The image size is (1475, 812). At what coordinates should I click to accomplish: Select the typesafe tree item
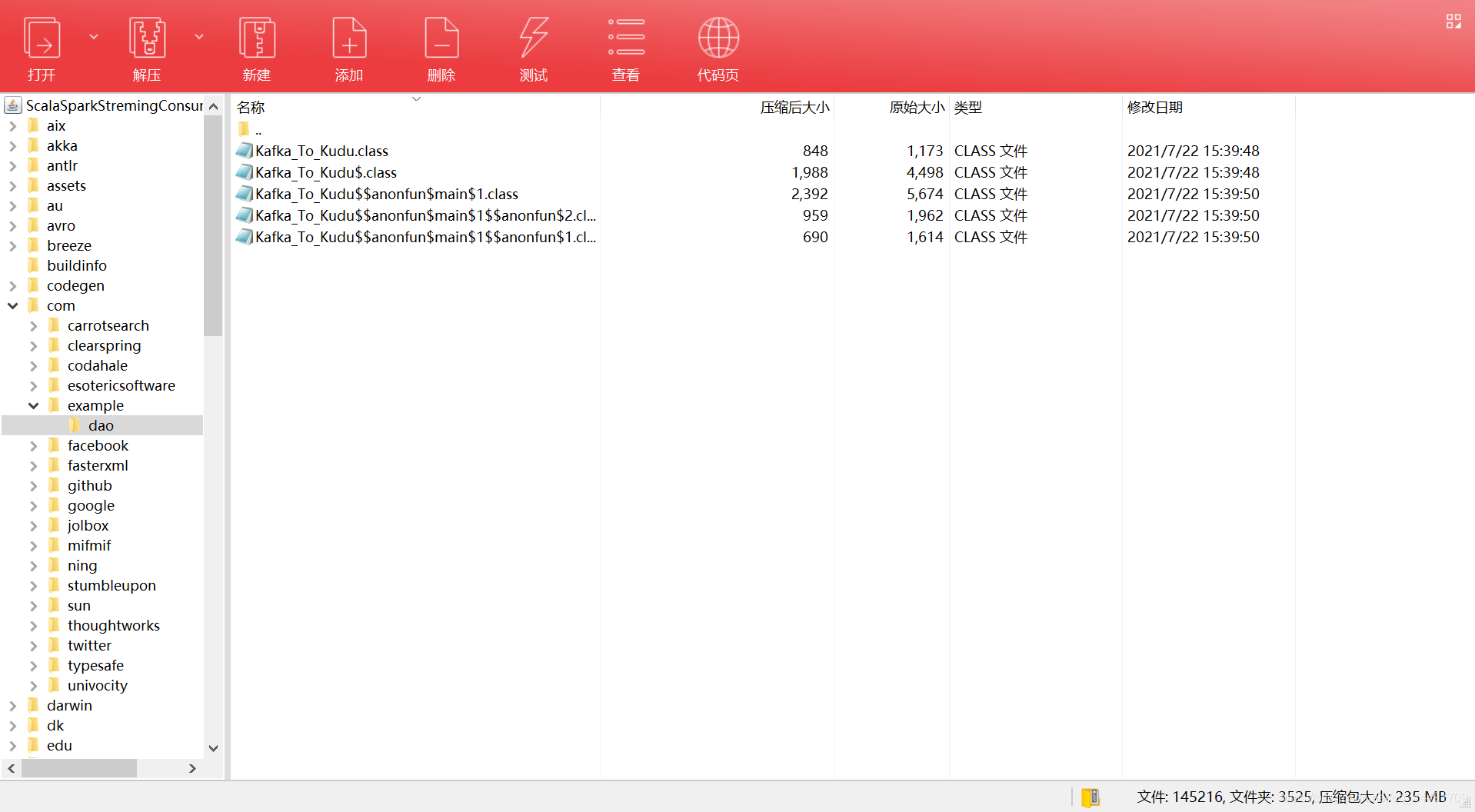pos(95,665)
